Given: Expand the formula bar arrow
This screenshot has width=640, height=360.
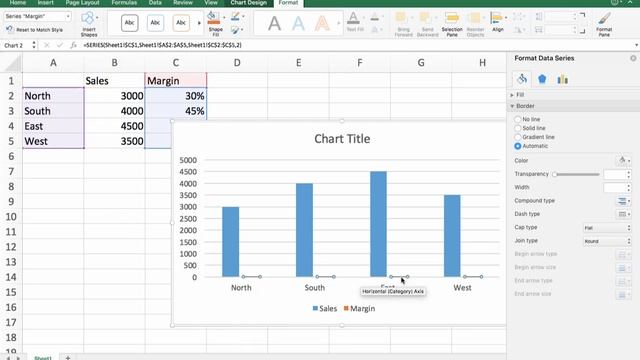Looking at the screenshot, I should 636,45.
